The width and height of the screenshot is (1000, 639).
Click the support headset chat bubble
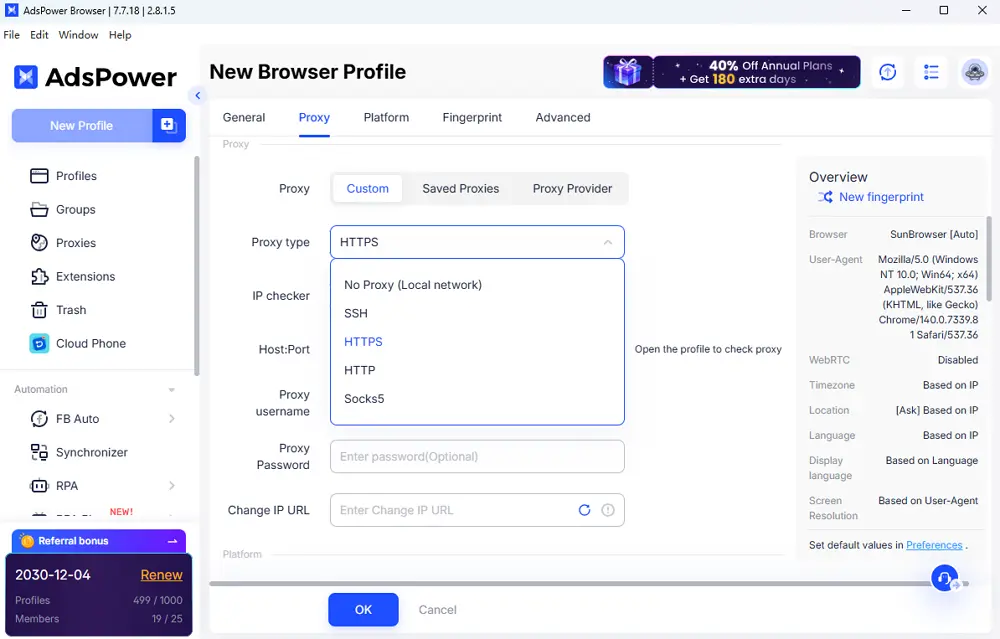click(944, 578)
